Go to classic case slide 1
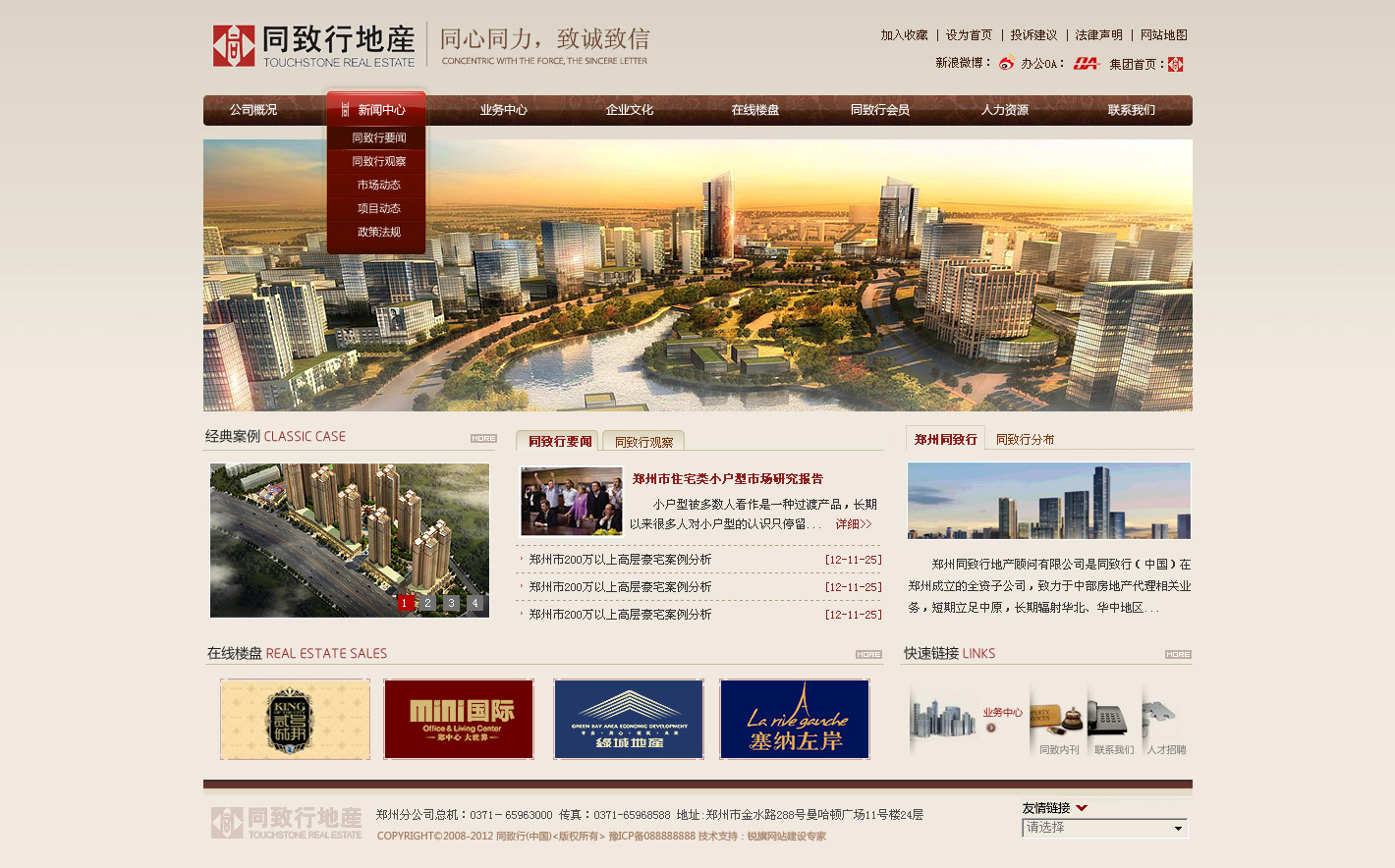This screenshot has width=1395, height=868. pyautogui.click(x=404, y=603)
